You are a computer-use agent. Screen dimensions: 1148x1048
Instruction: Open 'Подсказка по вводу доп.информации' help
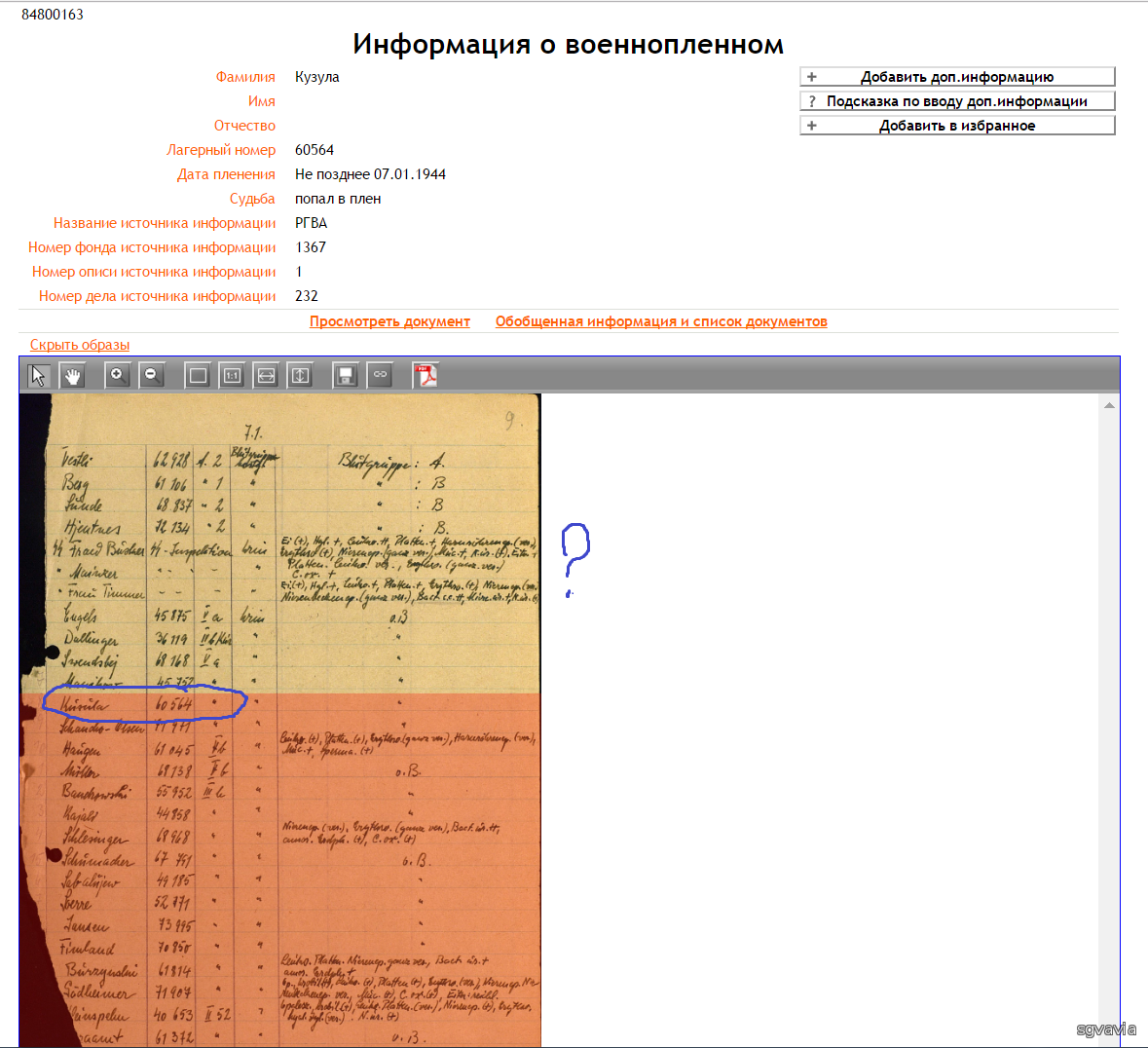point(958,101)
